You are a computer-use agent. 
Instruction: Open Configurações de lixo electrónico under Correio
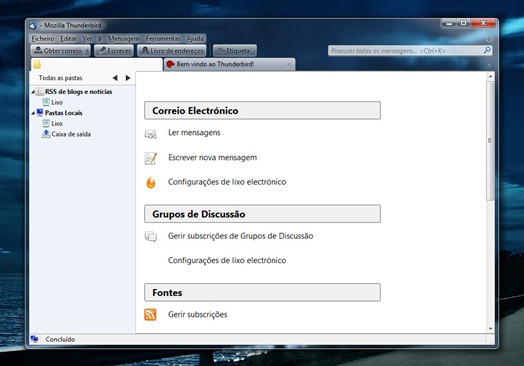tap(227, 182)
